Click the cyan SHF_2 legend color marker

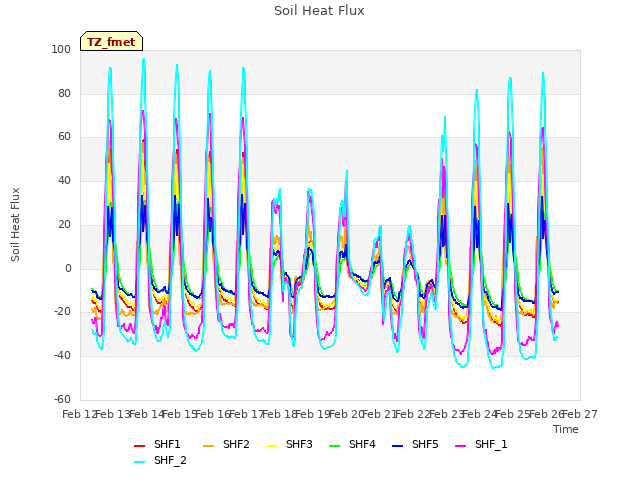point(140,462)
